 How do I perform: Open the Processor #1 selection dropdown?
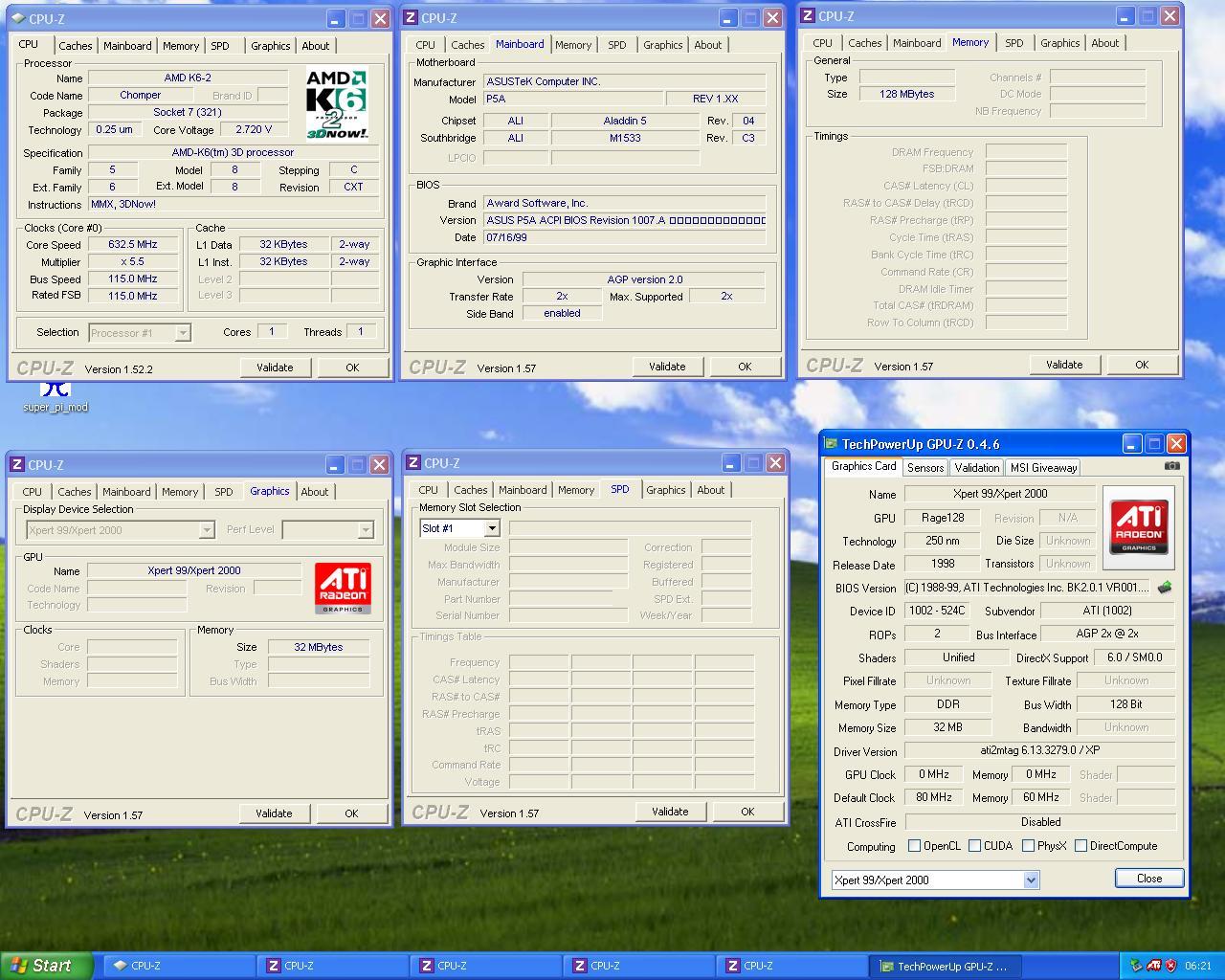pyautogui.click(x=183, y=333)
